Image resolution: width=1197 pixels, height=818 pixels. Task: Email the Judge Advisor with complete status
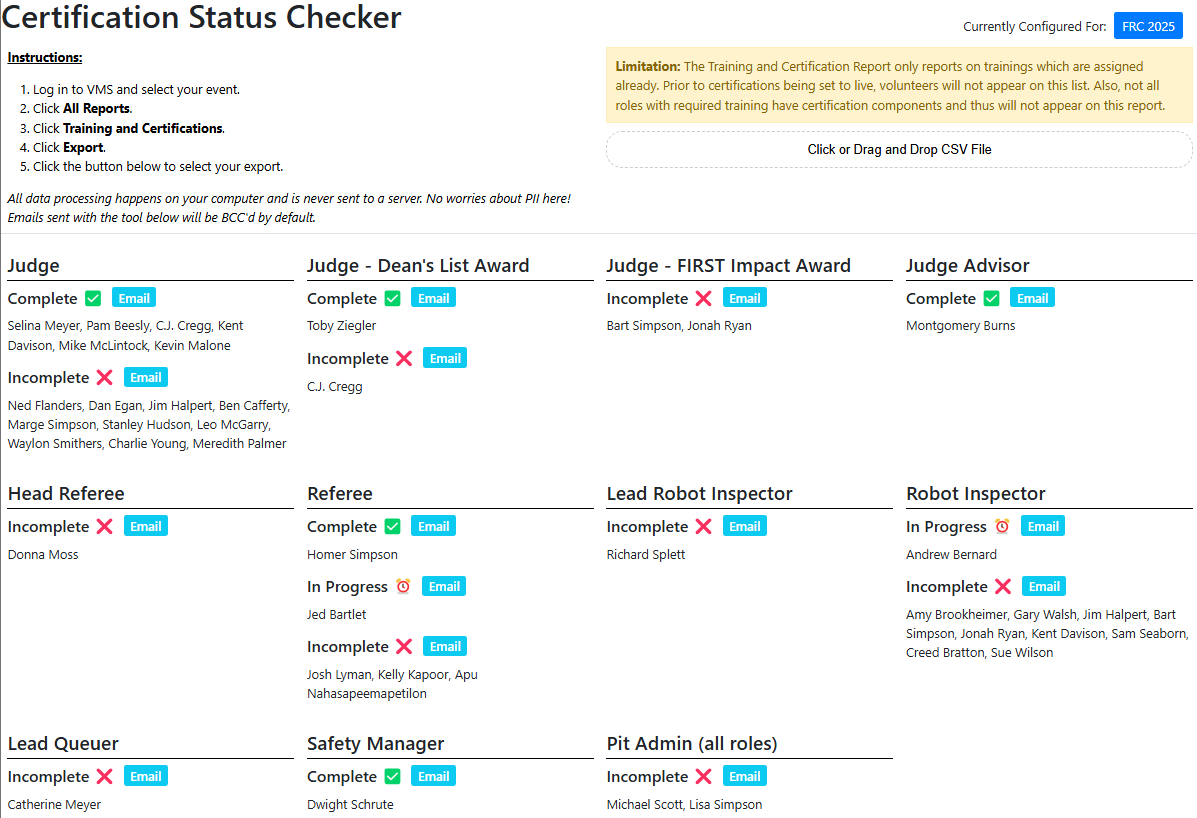[x=1032, y=298]
